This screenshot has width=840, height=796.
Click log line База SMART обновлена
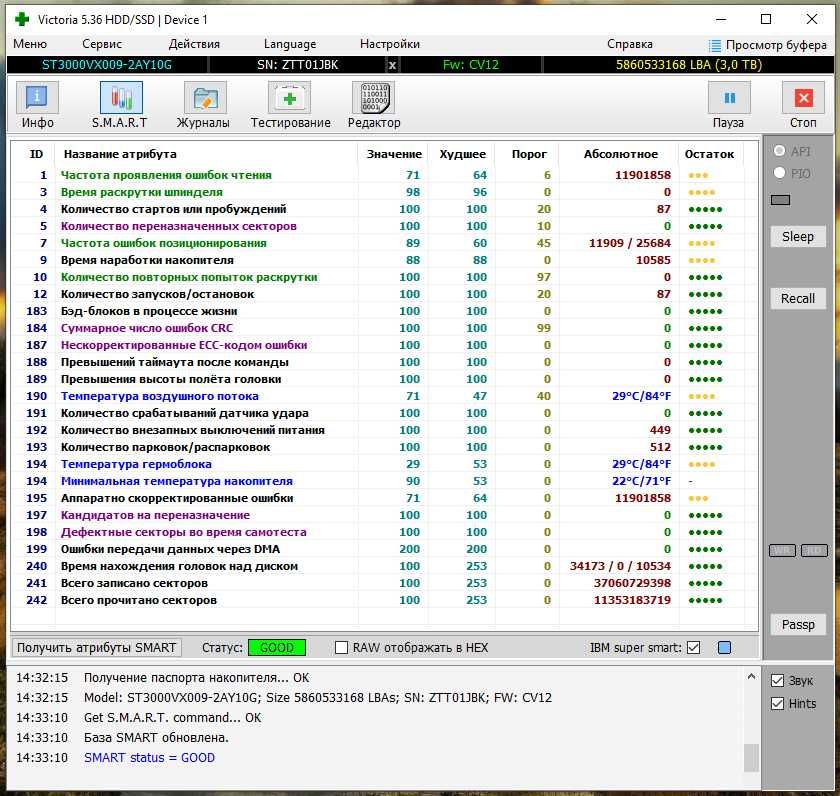click(156, 738)
